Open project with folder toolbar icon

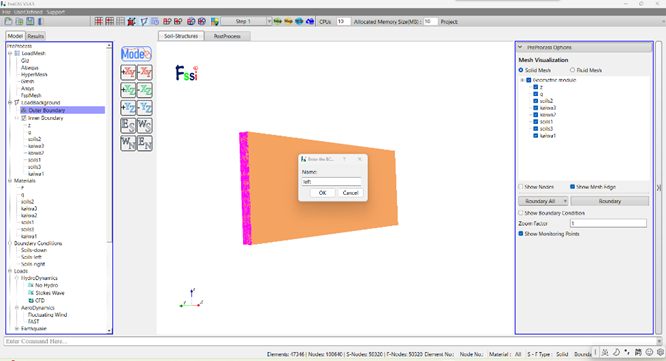(8, 21)
